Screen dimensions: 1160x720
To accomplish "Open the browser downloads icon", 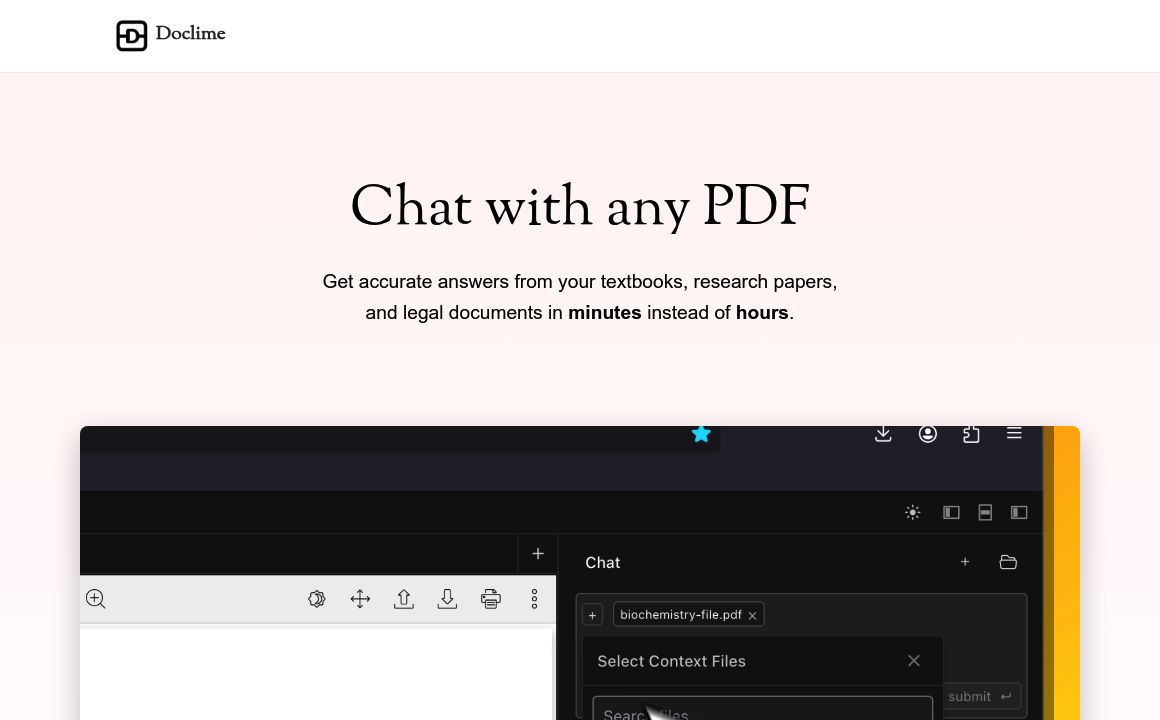I will (x=883, y=434).
